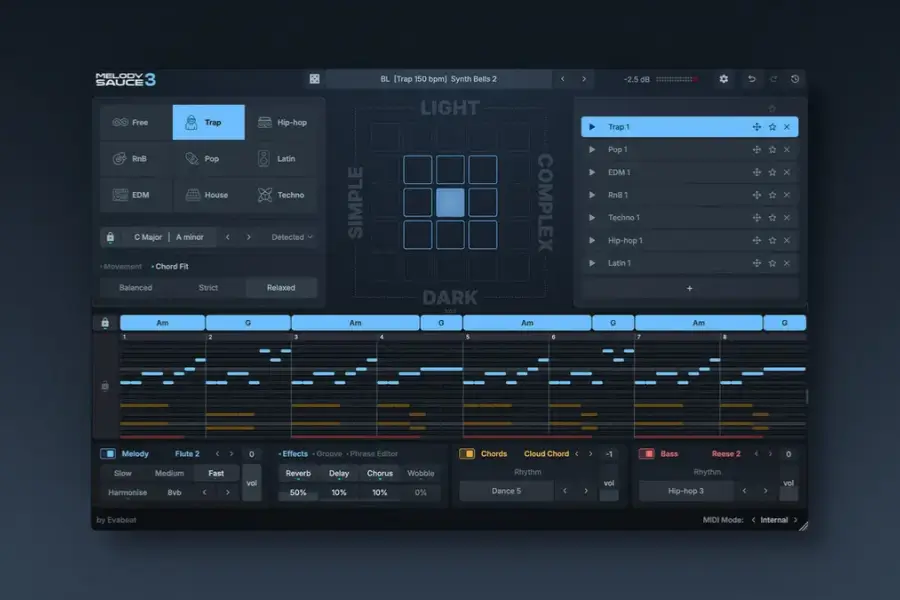Play the Pop 1 melody
Screen dimensions: 900x600
592,149
